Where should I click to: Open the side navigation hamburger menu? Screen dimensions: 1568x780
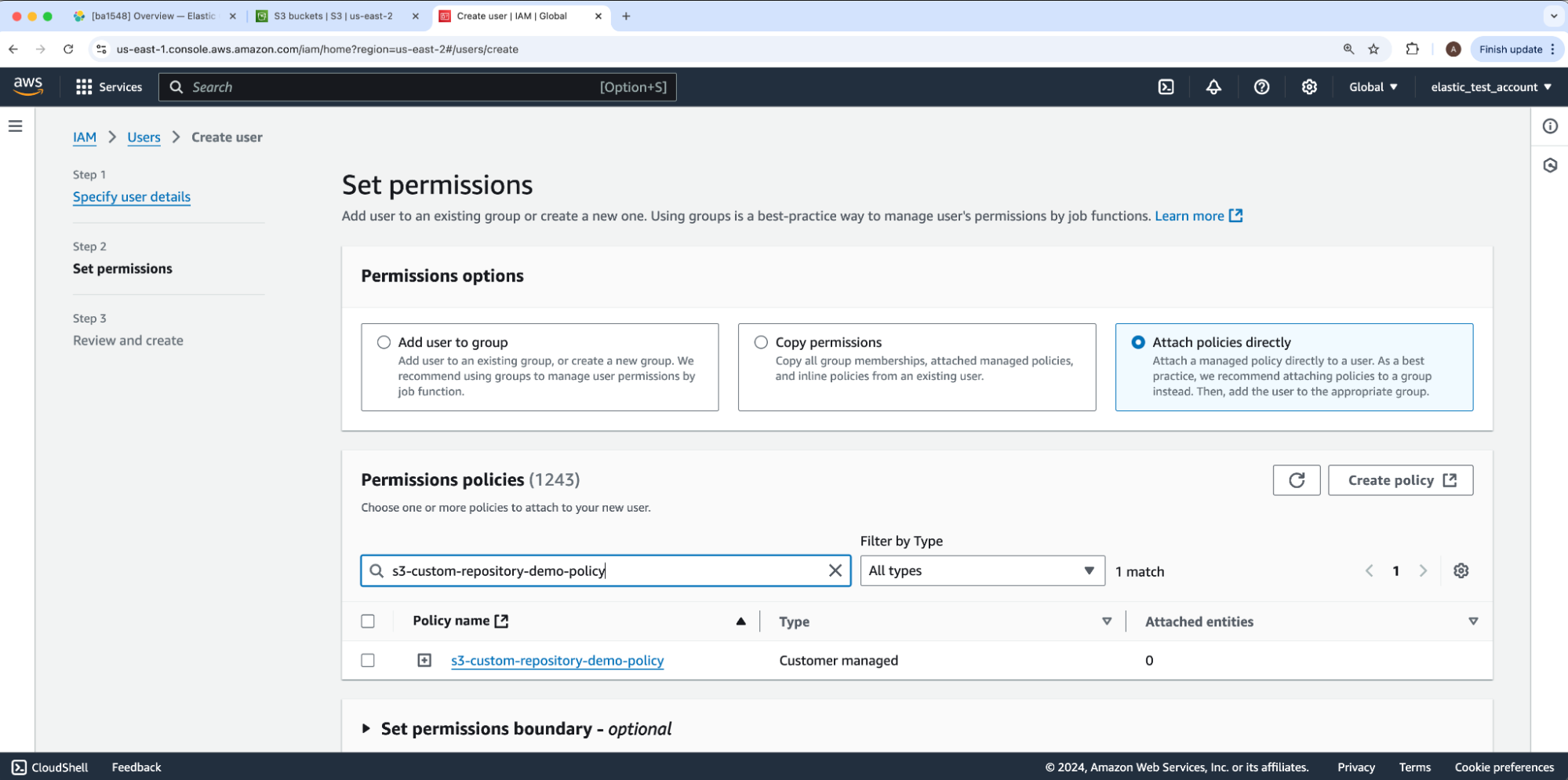click(16, 126)
